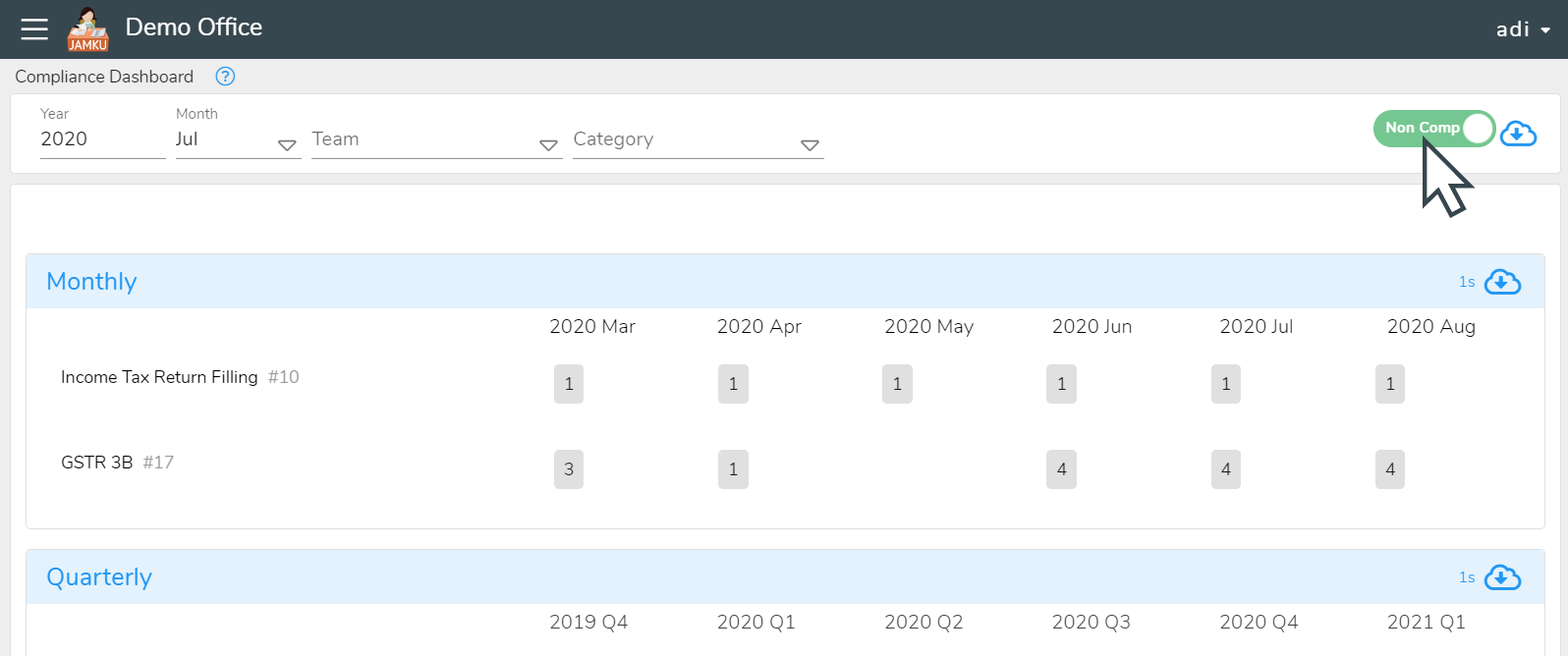
Task: Click the Quarterly section heading
Action: pyautogui.click(x=99, y=577)
